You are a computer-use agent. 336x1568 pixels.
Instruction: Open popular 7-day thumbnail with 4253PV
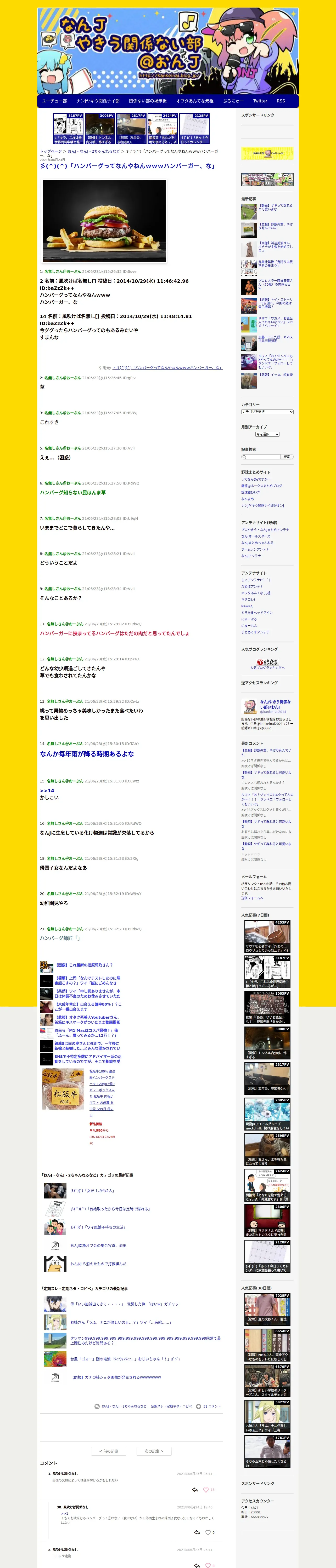click(267, 936)
